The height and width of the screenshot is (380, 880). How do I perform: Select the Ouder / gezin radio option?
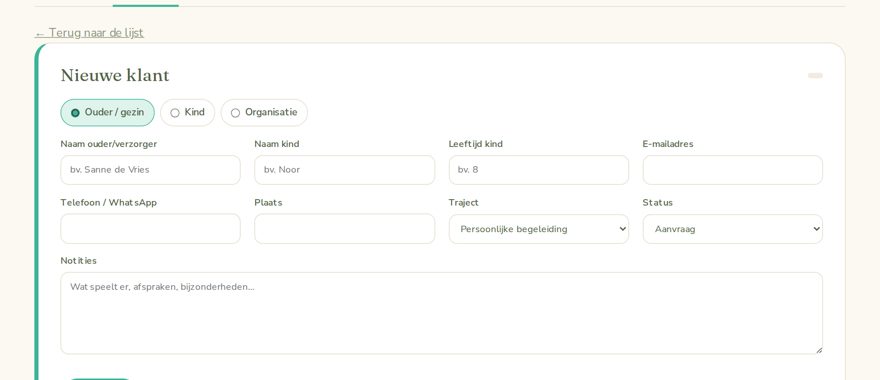tap(107, 113)
